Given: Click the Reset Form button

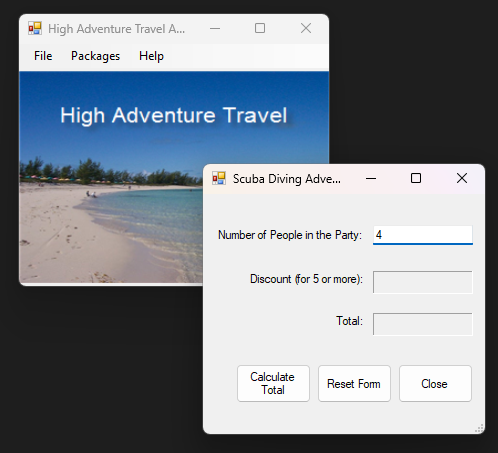Looking at the screenshot, I should pyautogui.click(x=354, y=383).
